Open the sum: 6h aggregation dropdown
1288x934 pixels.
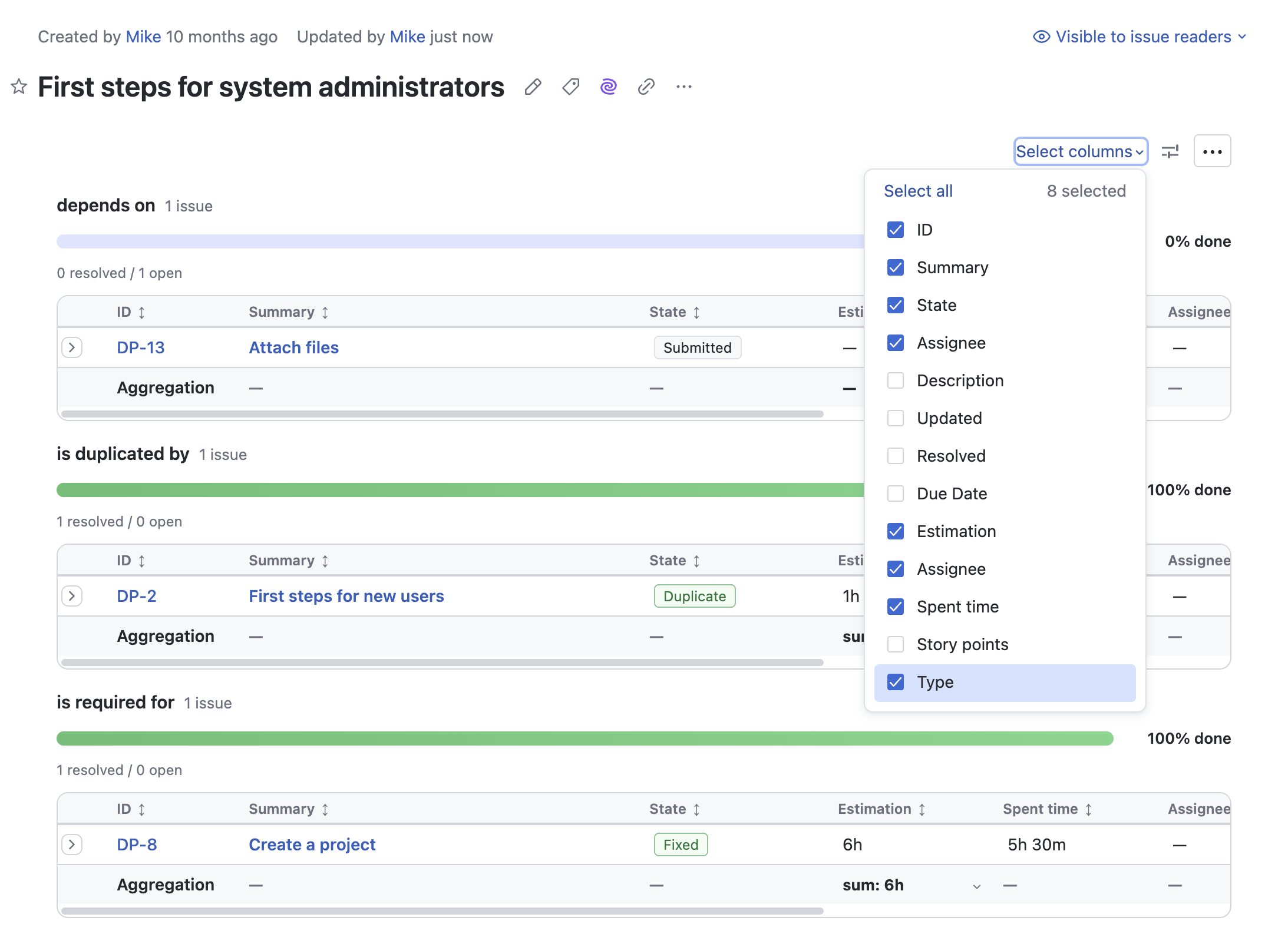click(977, 885)
